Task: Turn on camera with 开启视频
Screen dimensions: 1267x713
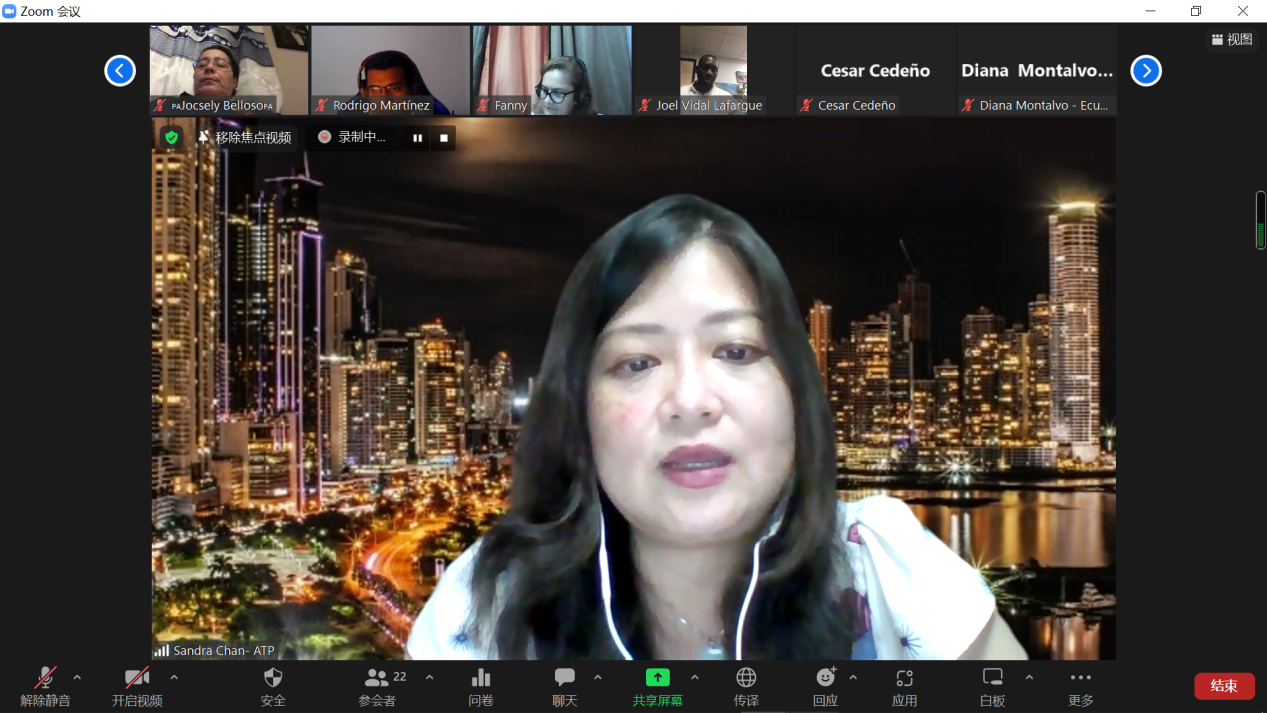Action: [x=137, y=678]
